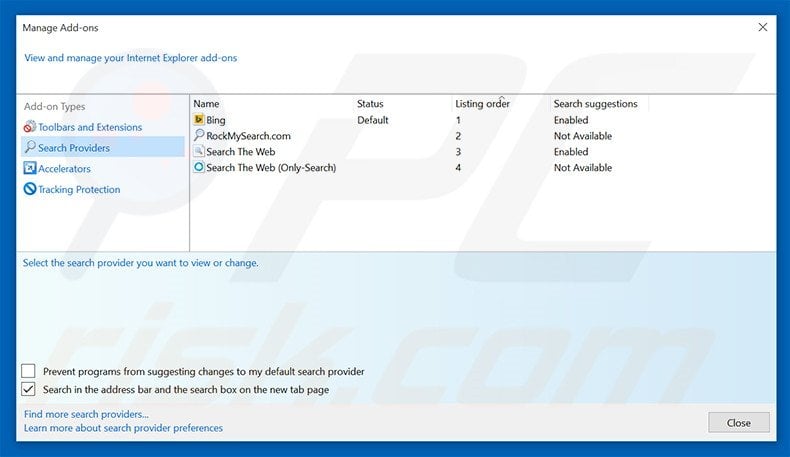790x457 pixels.
Task: Toggle Search in the address bar checkbox
Action: click(28, 389)
